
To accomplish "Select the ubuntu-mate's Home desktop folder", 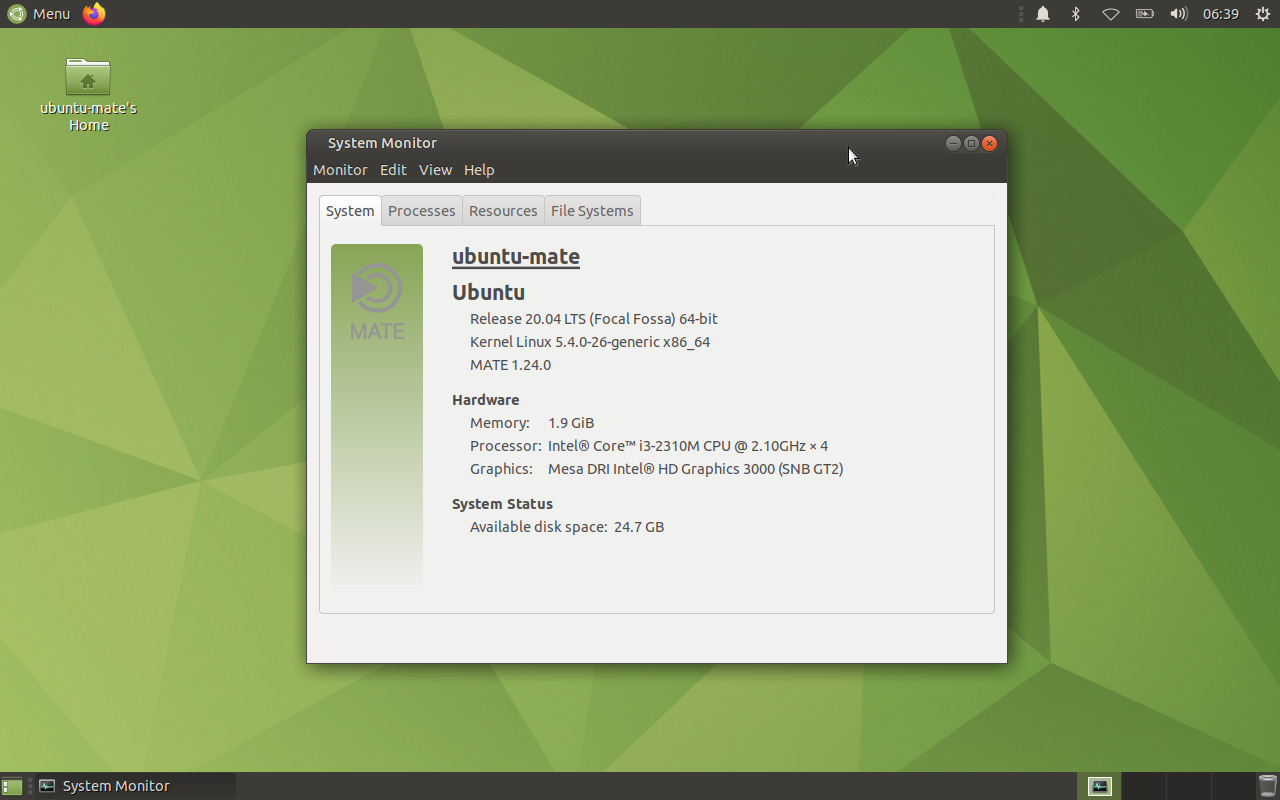I will coord(88,95).
